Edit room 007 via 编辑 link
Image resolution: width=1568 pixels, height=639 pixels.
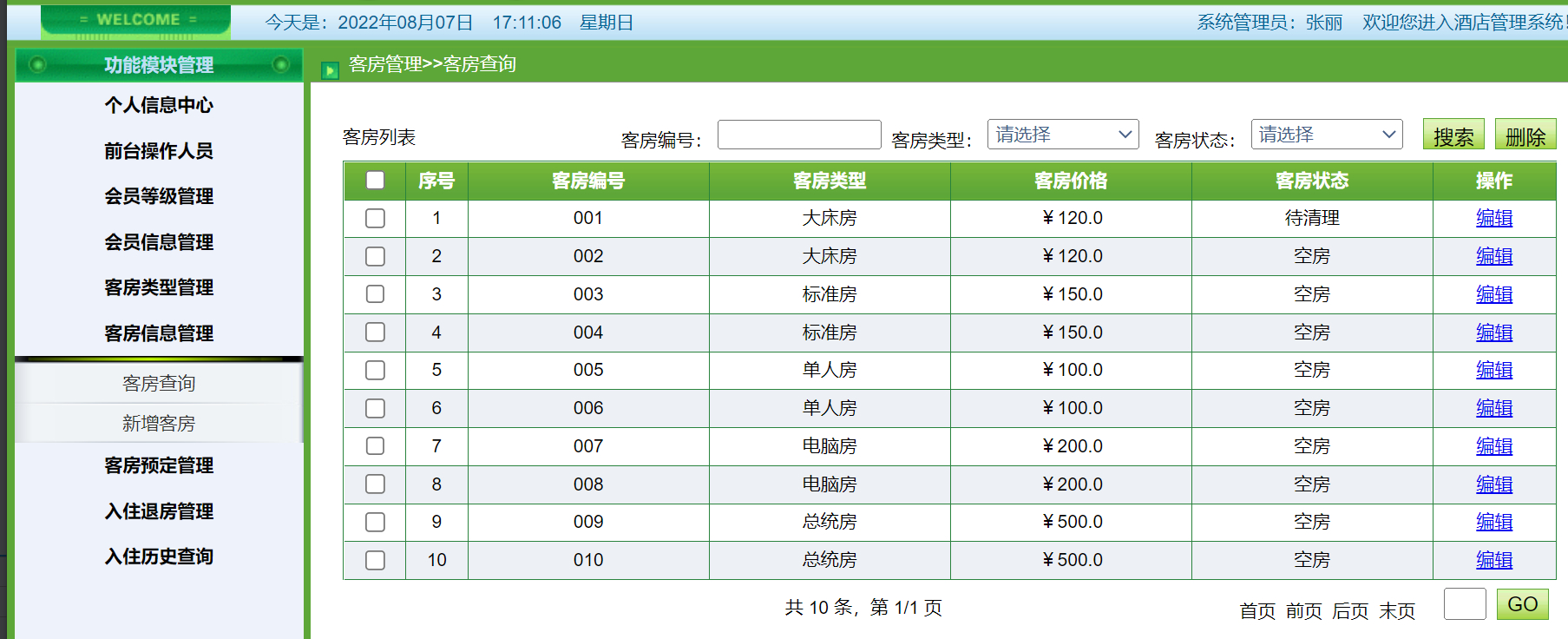[1494, 446]
